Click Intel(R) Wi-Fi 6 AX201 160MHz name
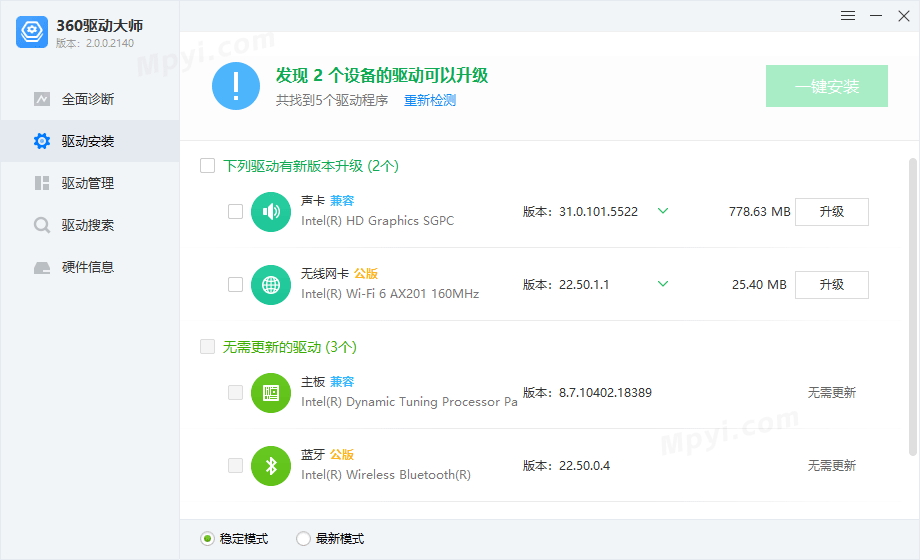This screenshot has height=560, width=920. [390, 294]
